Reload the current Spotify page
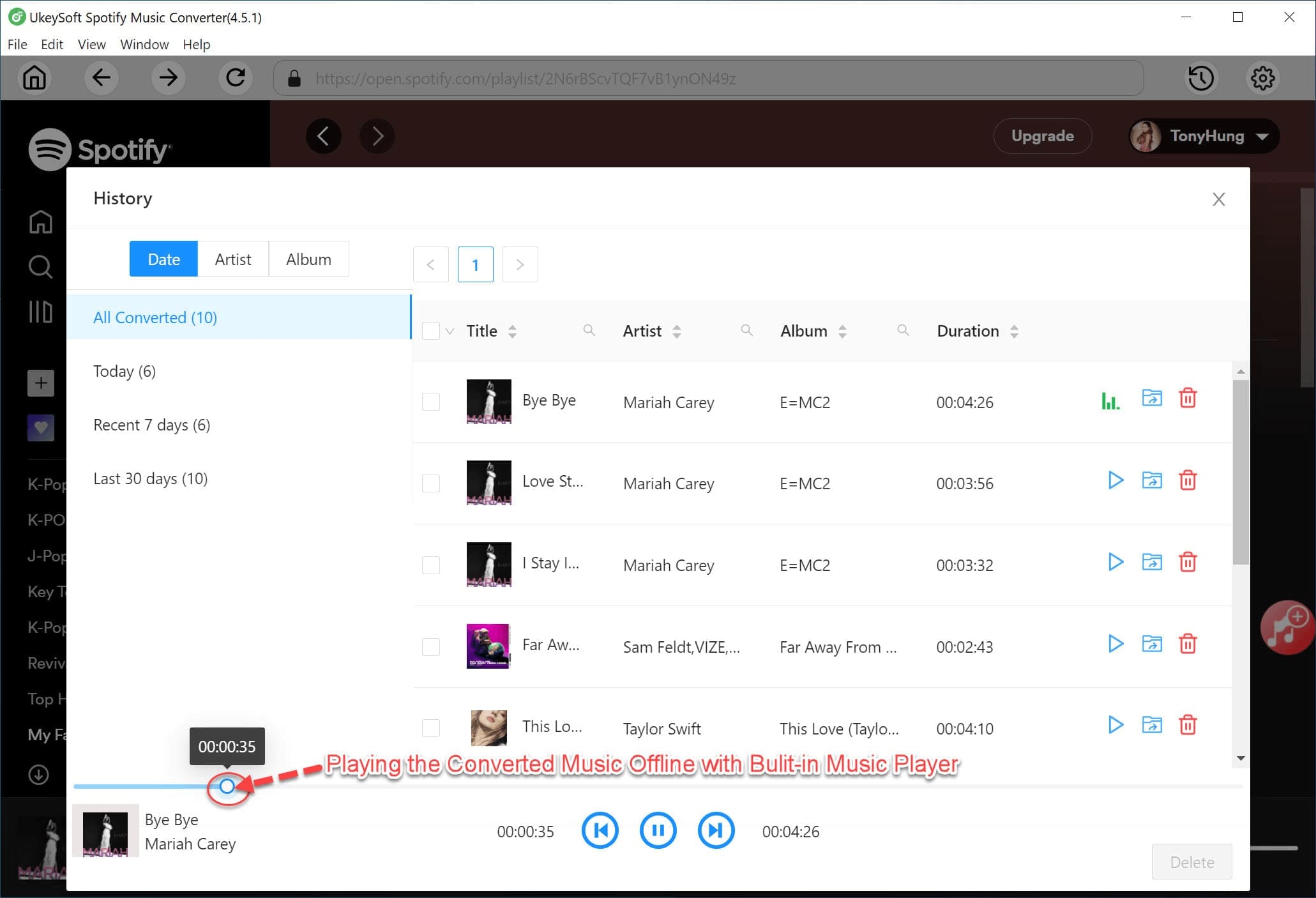This screenshot has height=898, width=1316. click(x=235, y=78)
